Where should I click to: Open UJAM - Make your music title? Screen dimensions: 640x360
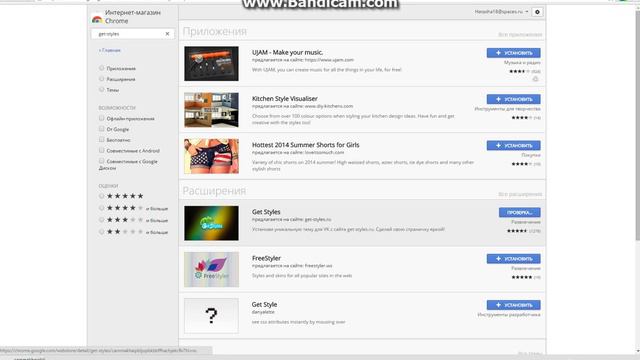pyautogui.click(x=287, y=52)
